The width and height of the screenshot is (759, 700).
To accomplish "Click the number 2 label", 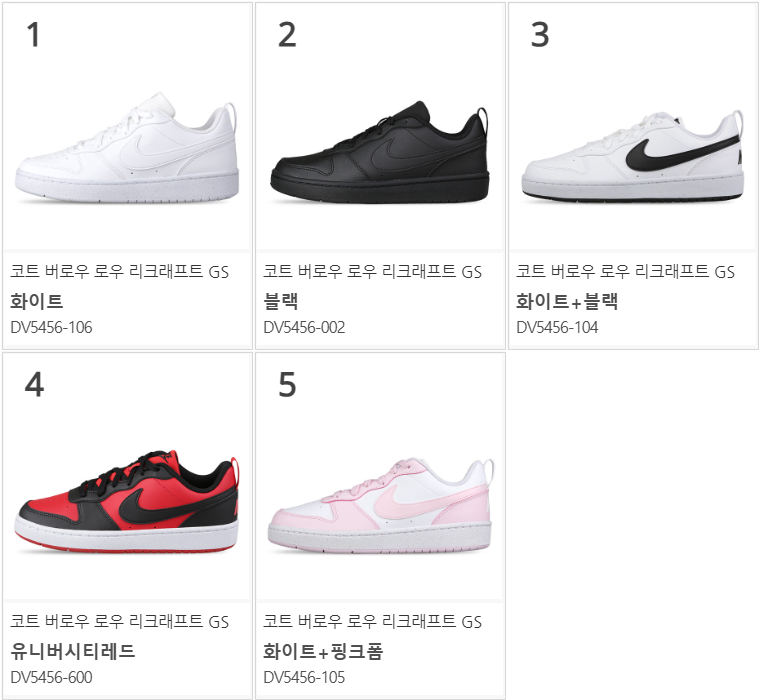I will (x=287, y=35).
